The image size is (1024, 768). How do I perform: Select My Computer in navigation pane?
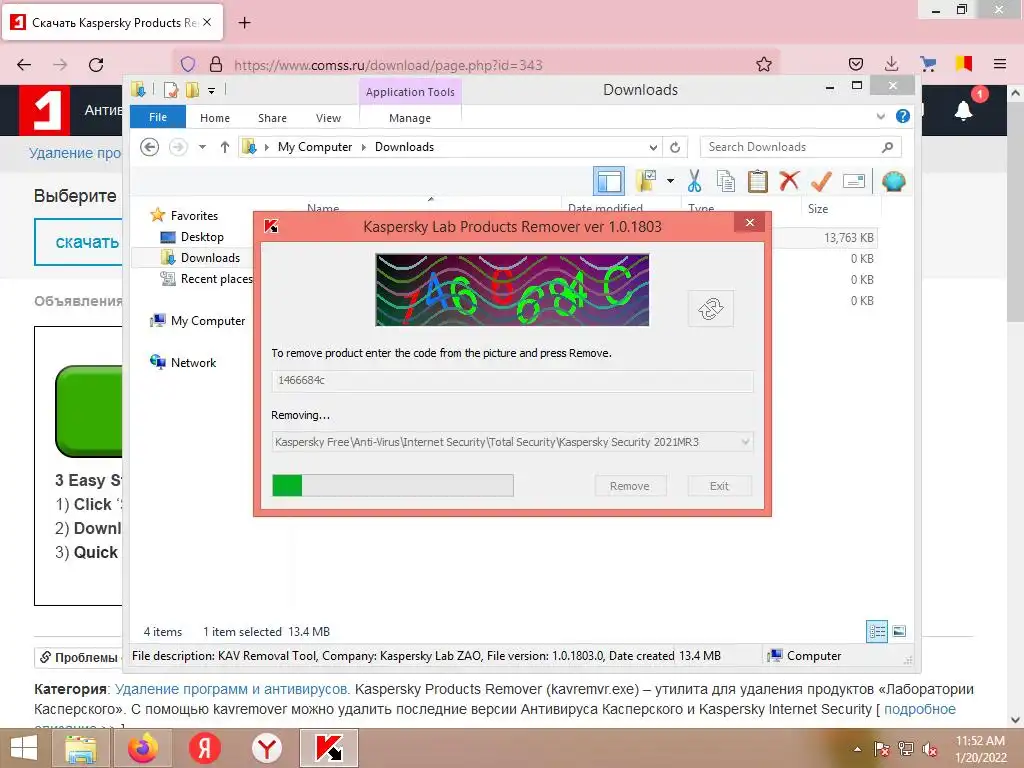click(208, 321)
